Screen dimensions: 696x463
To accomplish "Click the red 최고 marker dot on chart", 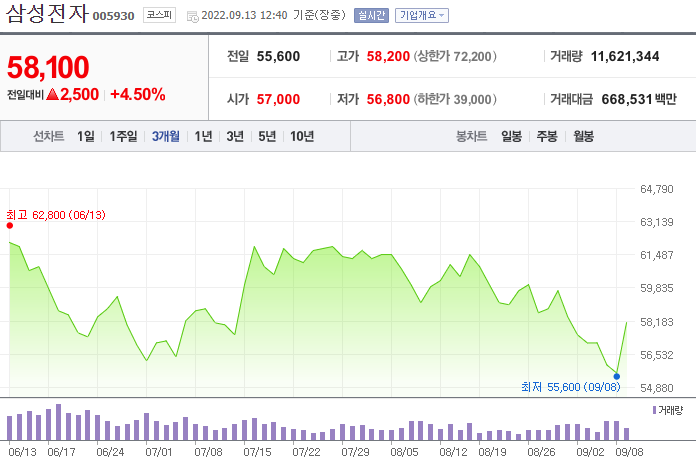I will (x=10, y=226).
